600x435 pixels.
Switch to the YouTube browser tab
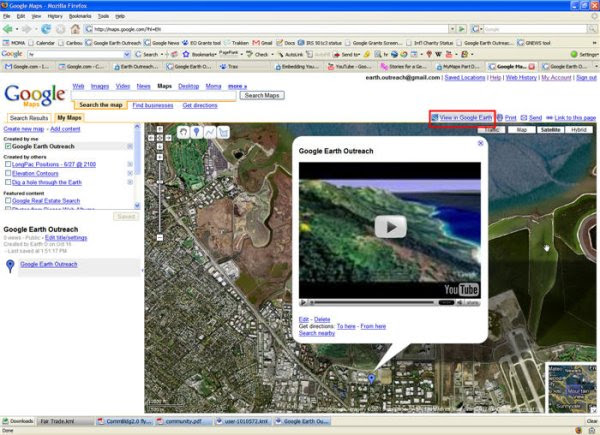coord(350,67)
